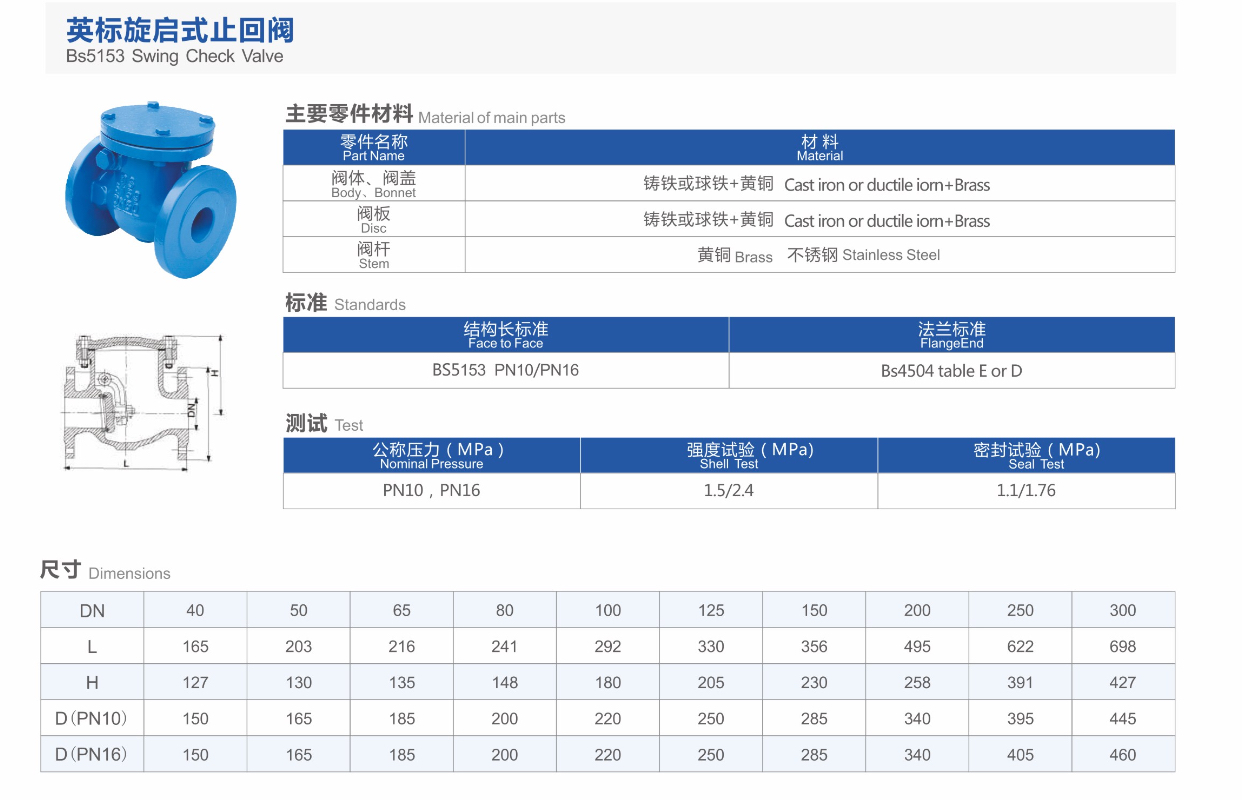Screen dimensions: 1242x800
Task: Select the FlangeEnd header cell
Action: click(951, 335)
